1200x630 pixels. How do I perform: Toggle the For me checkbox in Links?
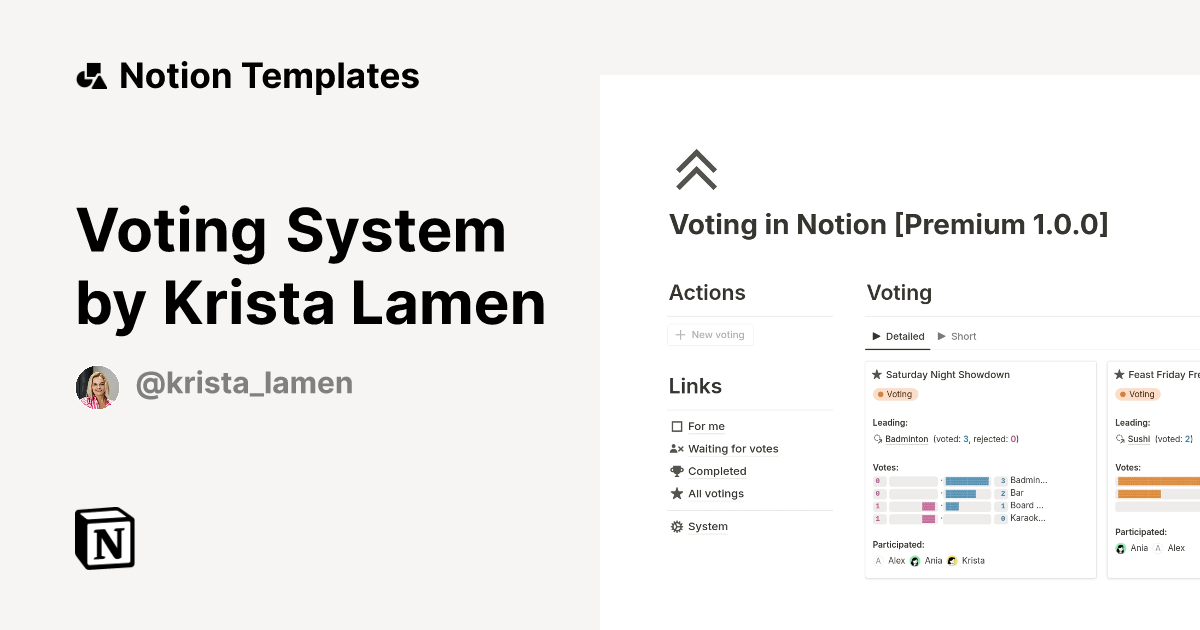[x=677, y=426]
